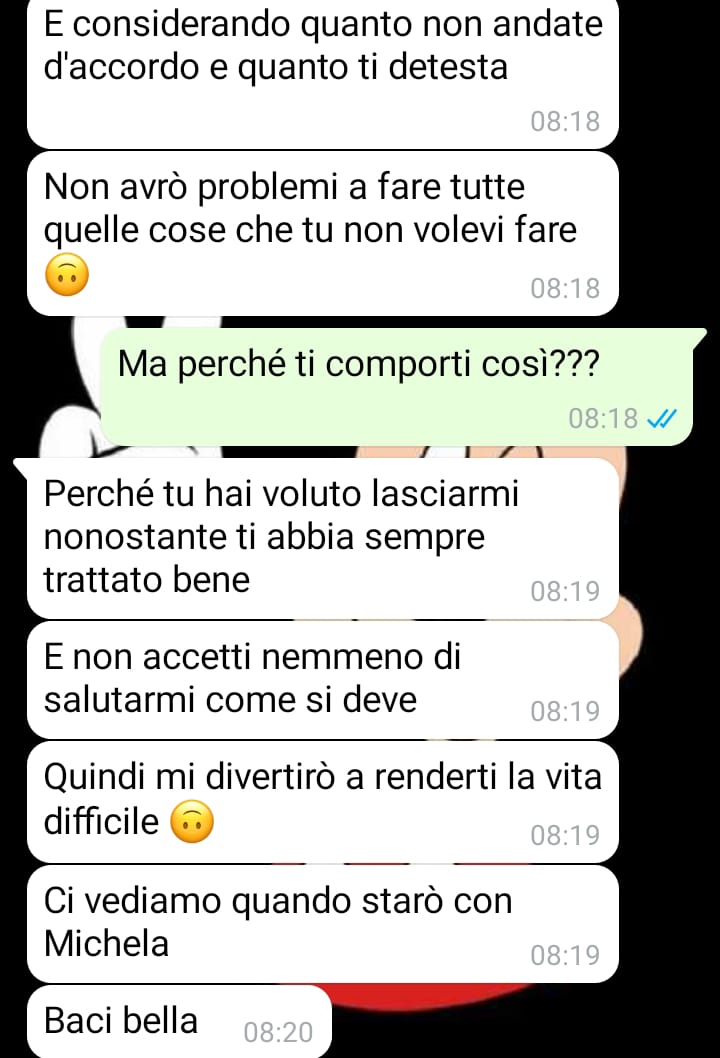The width and height of the screenshot is (720, 1058).
Task: Select the "Non avrò problemi a fare tutte" message
Action: (x=323, y=233)
